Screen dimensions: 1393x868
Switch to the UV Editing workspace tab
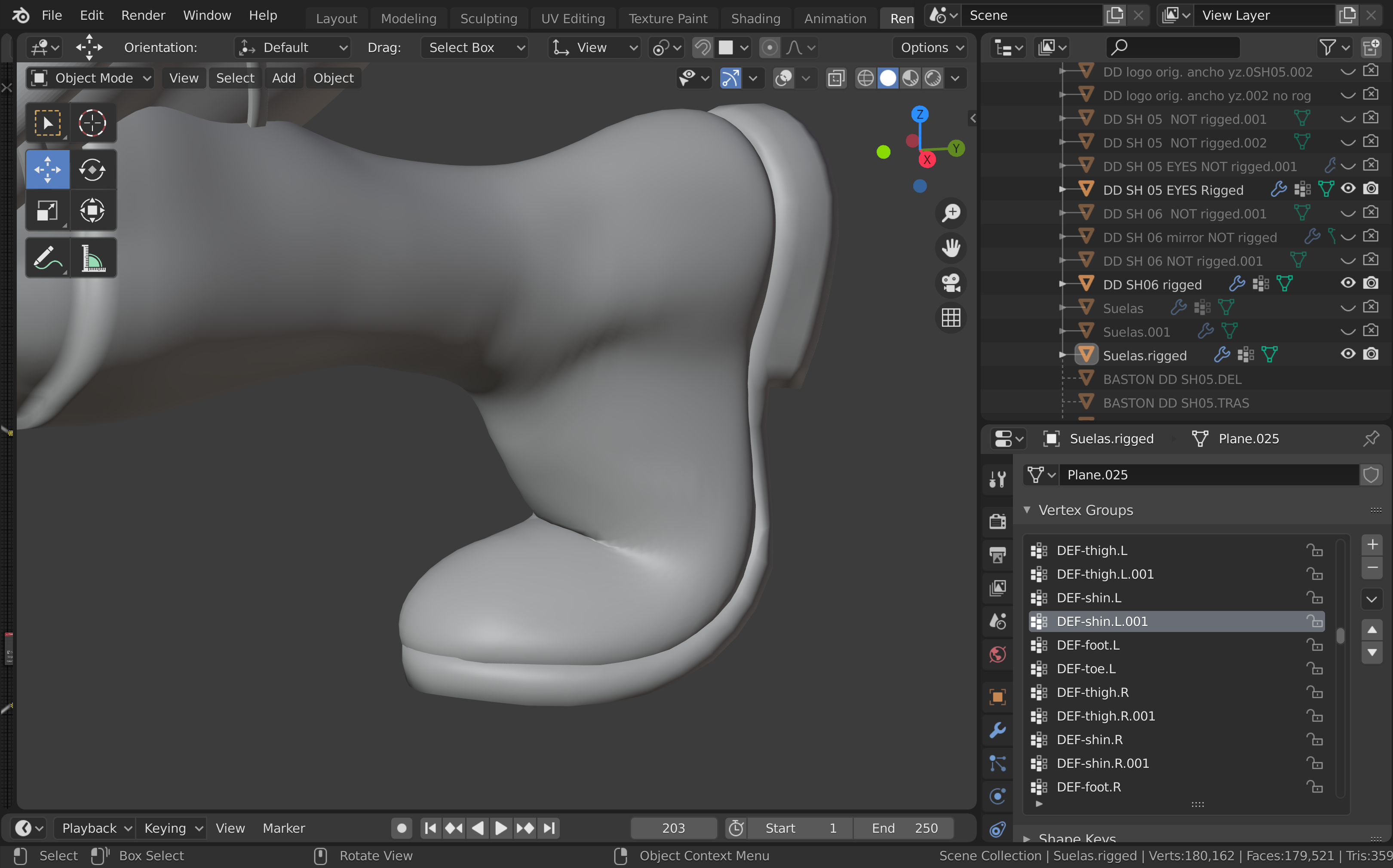click(573, 18)
